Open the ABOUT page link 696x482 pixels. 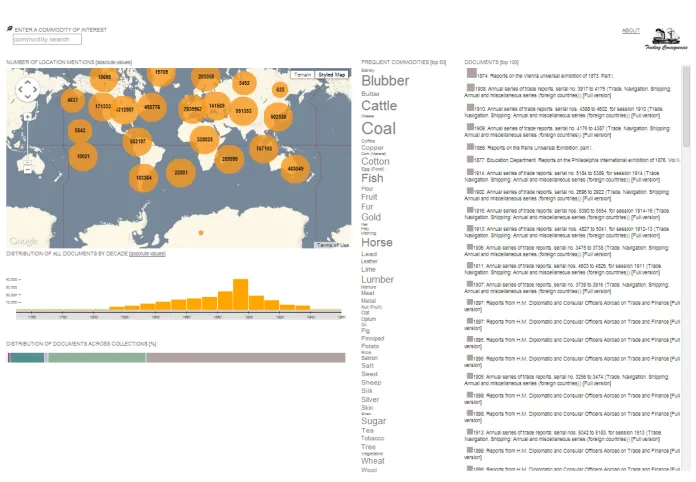631,30
